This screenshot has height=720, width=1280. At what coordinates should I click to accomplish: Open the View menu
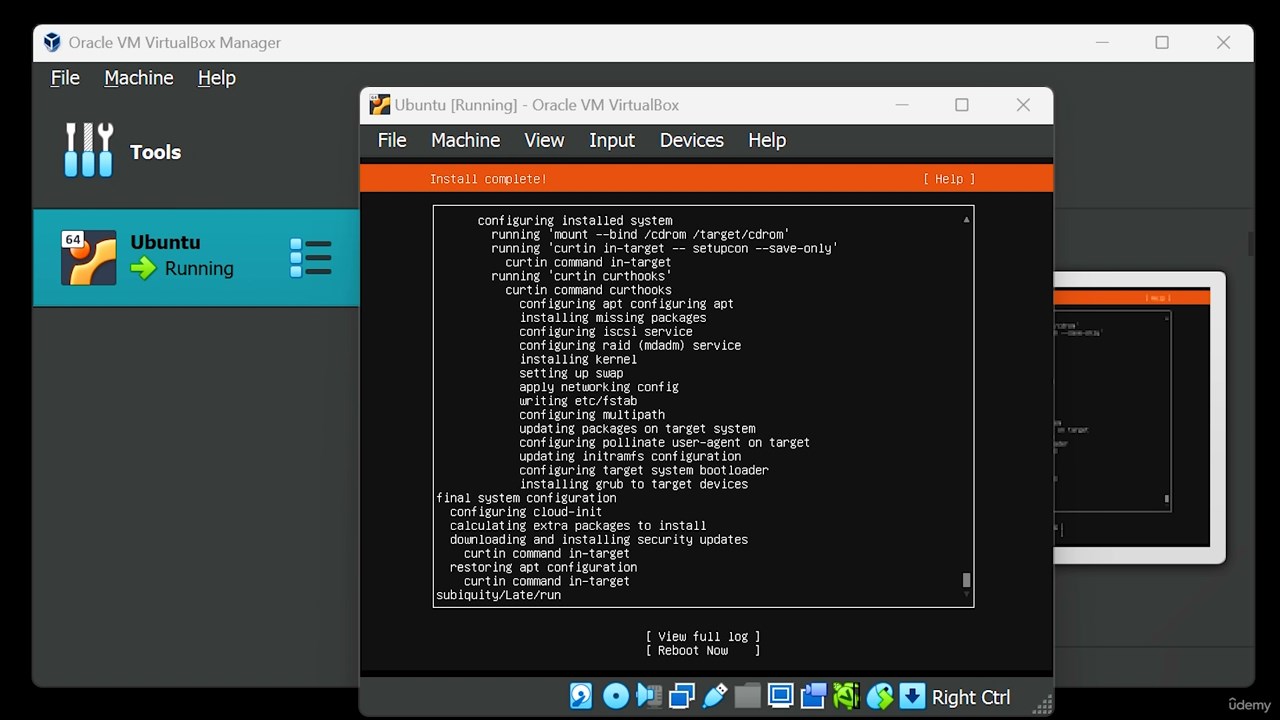coord(544,140)
